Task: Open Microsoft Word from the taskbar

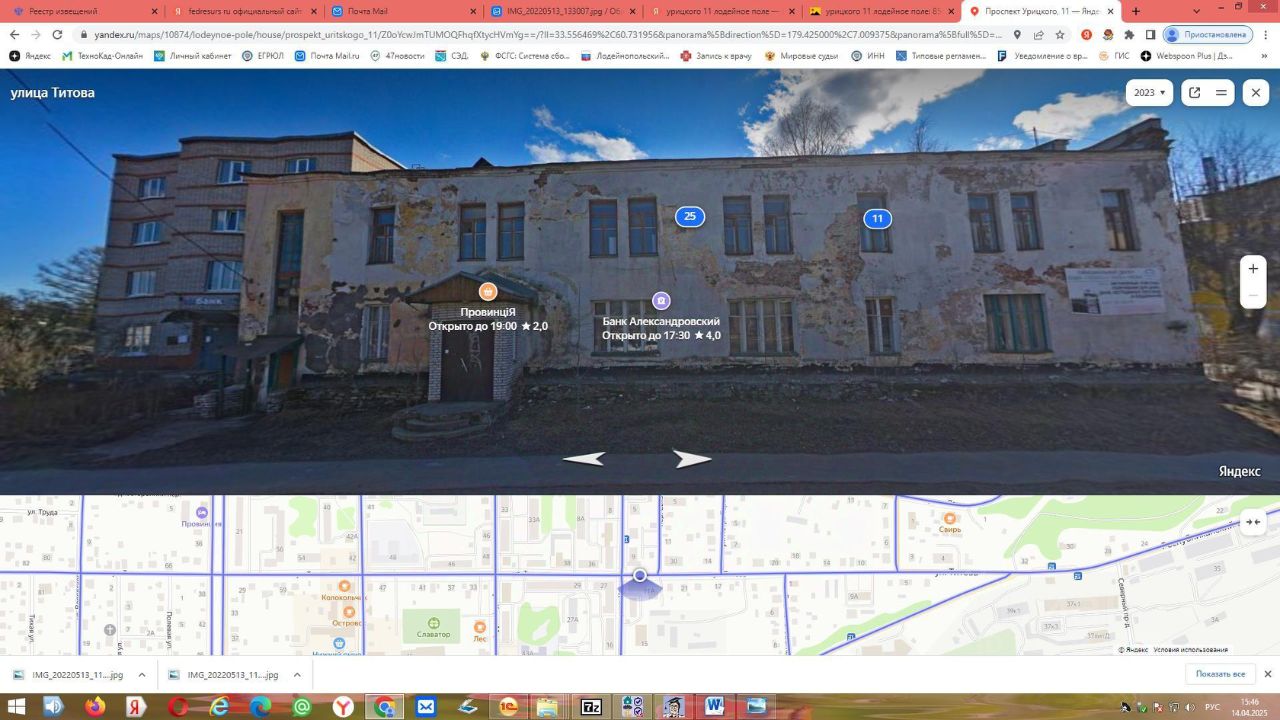Action: [x=714, y=707]
